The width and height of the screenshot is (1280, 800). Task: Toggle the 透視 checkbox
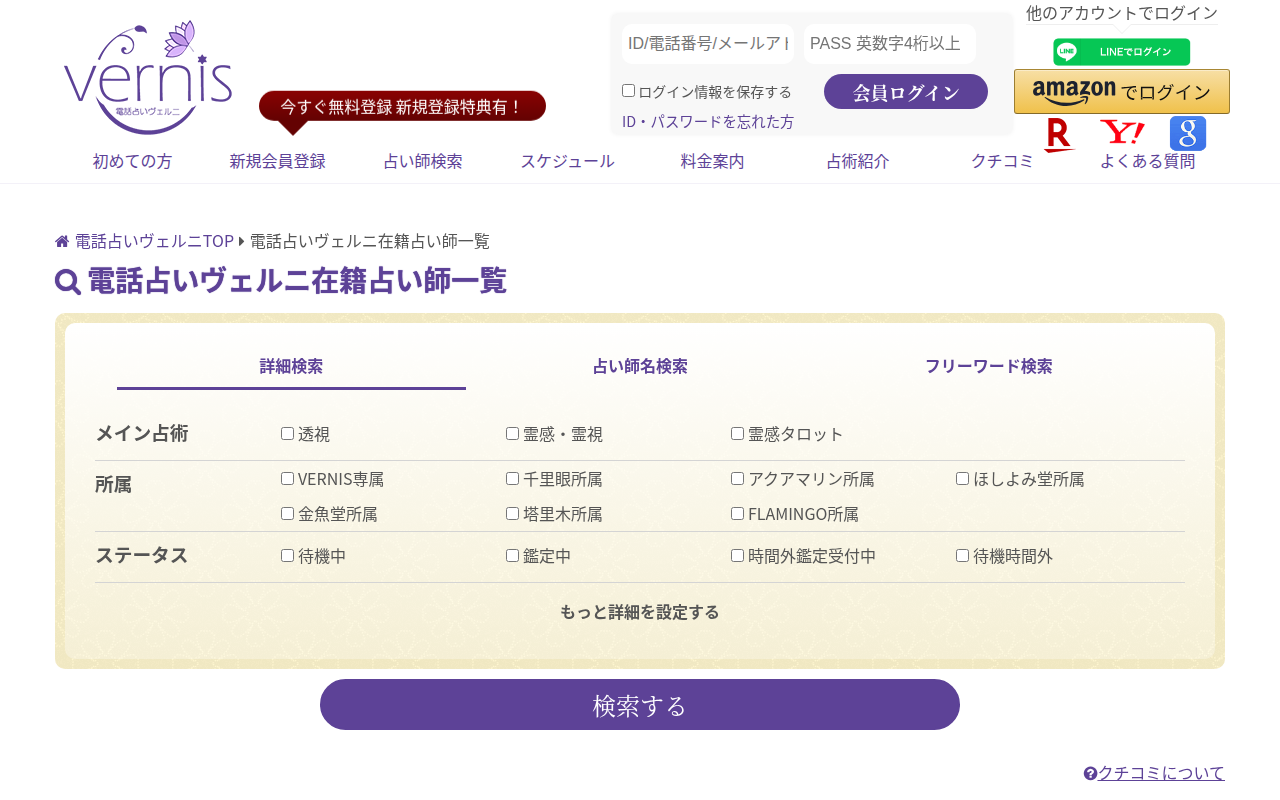287,433
